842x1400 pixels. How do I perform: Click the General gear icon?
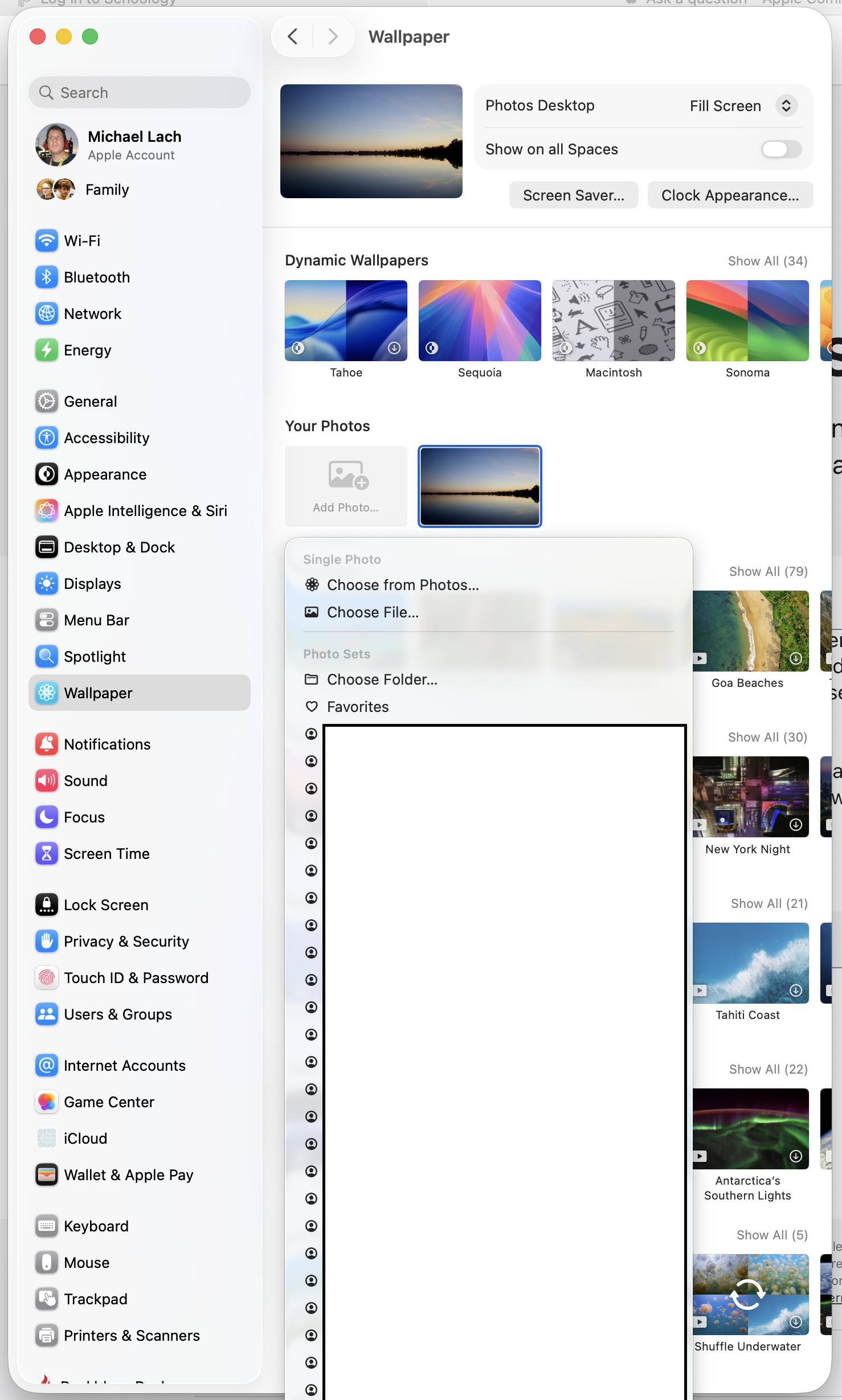[47, 402]
